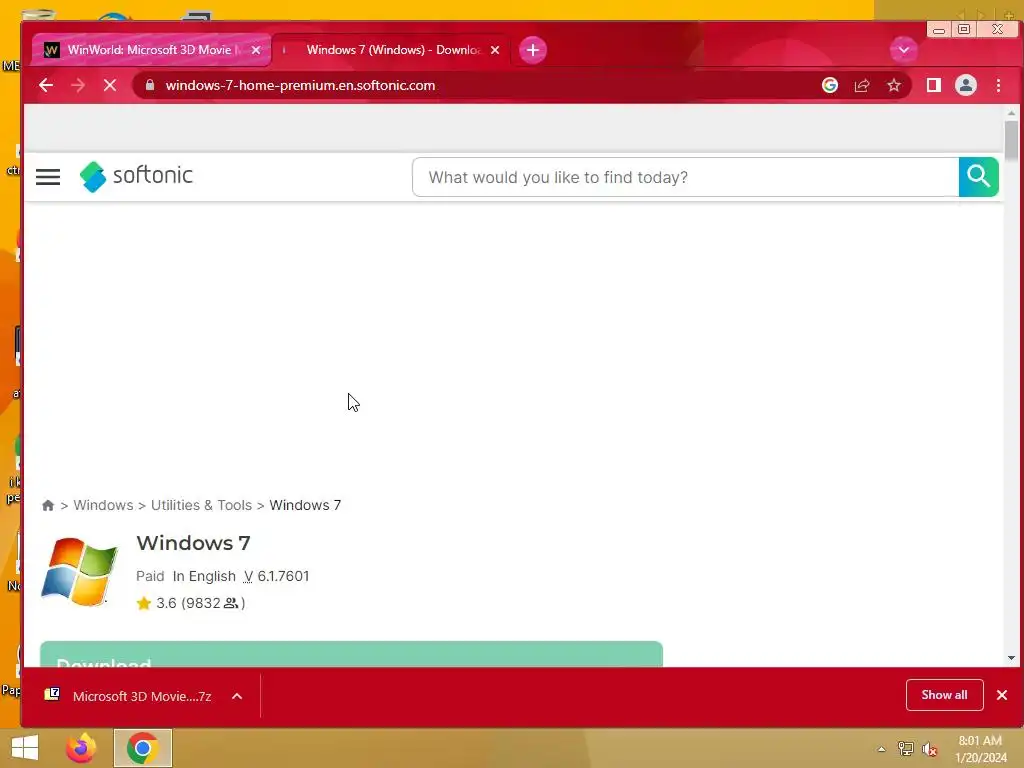
Task: Click the page vertical scrollbar thumb
Action: click(1011, 140)
